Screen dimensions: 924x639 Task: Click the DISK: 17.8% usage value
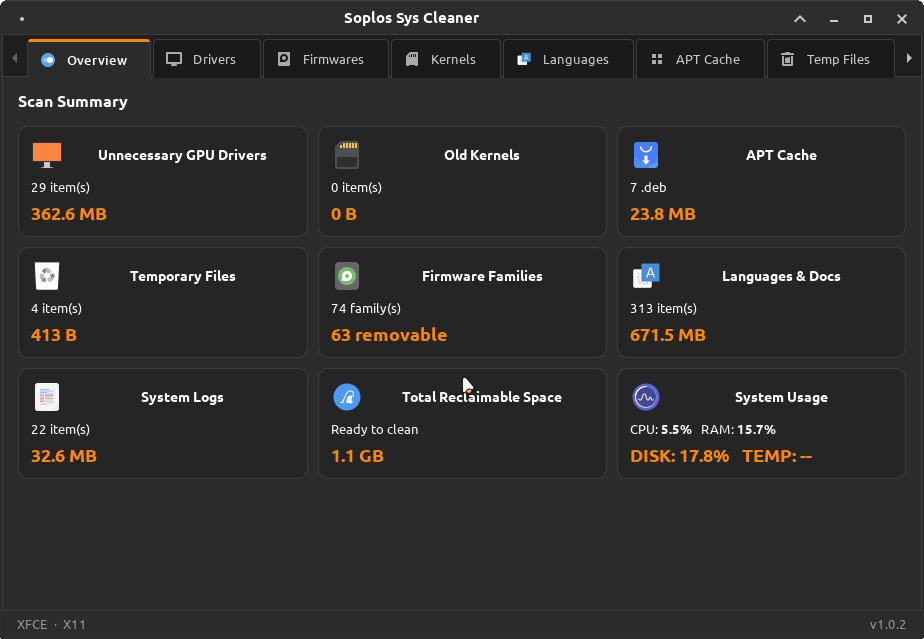click(679, 456)
